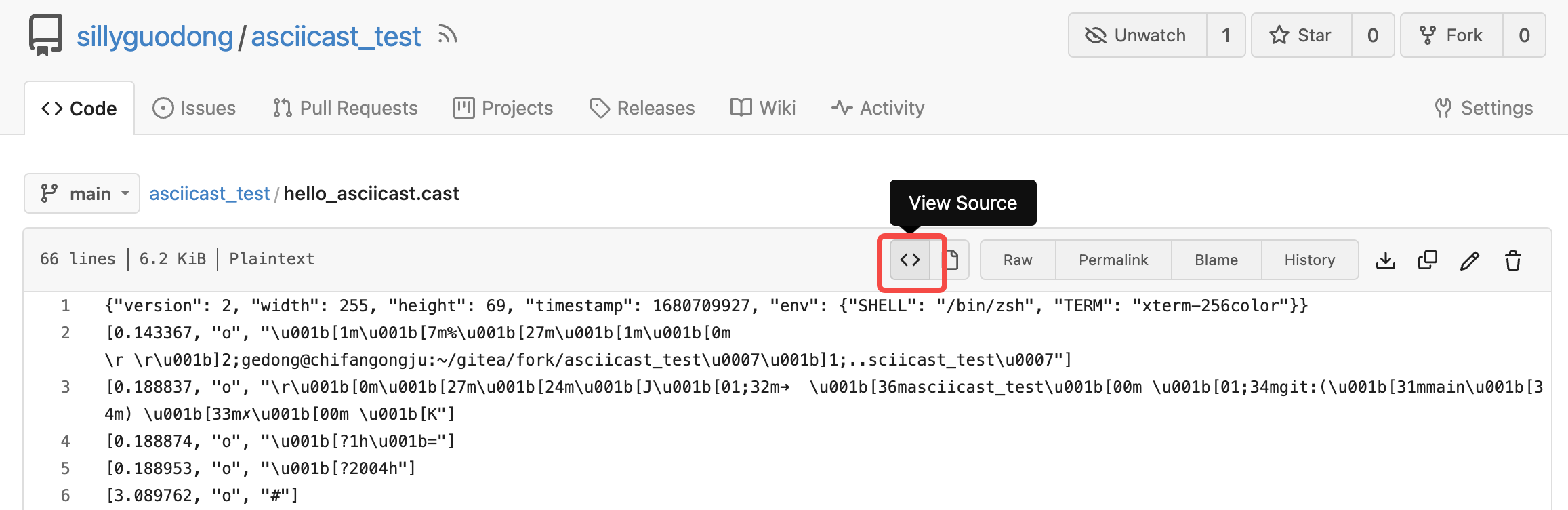Click the "6.2 KiB" size text
1568x510 pixels.
point(173,259)
